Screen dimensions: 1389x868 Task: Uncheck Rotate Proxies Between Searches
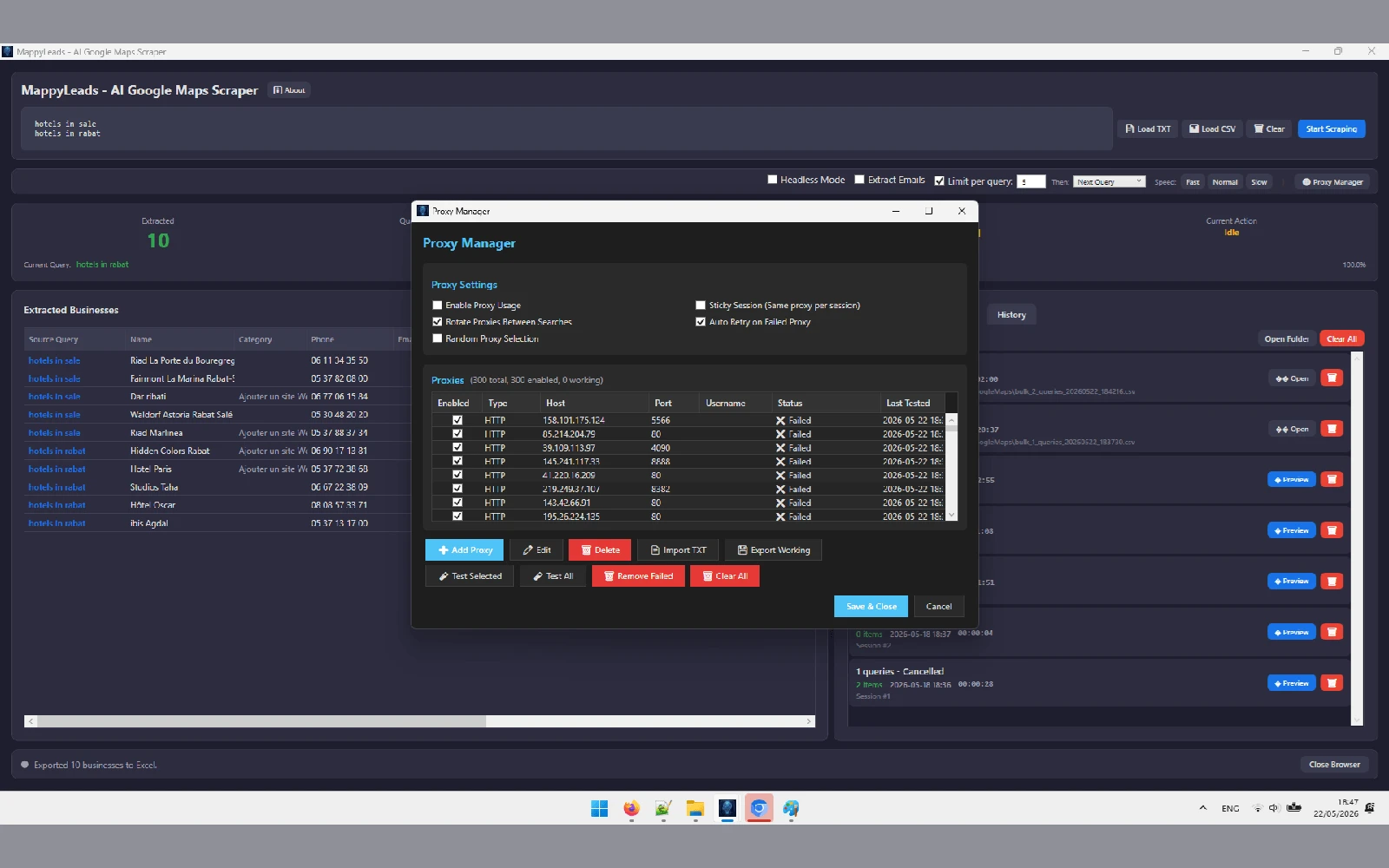pyautogui.click(x=438, y=322)
